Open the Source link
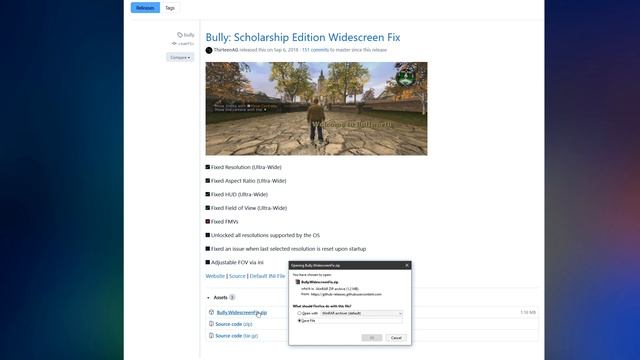The height and width of the screenshot is (360, 640). (x=237, y=276)
